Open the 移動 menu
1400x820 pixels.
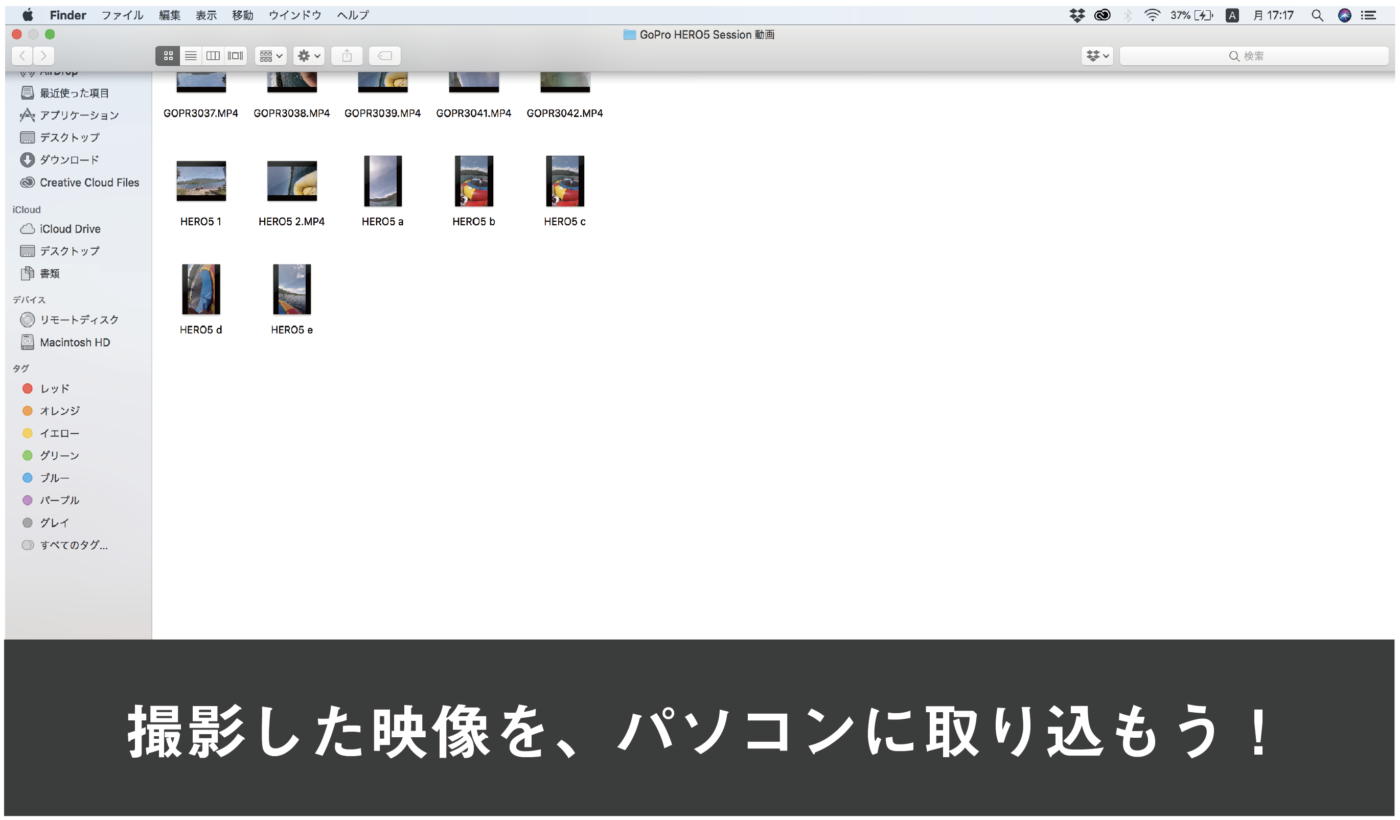[243, 15]
